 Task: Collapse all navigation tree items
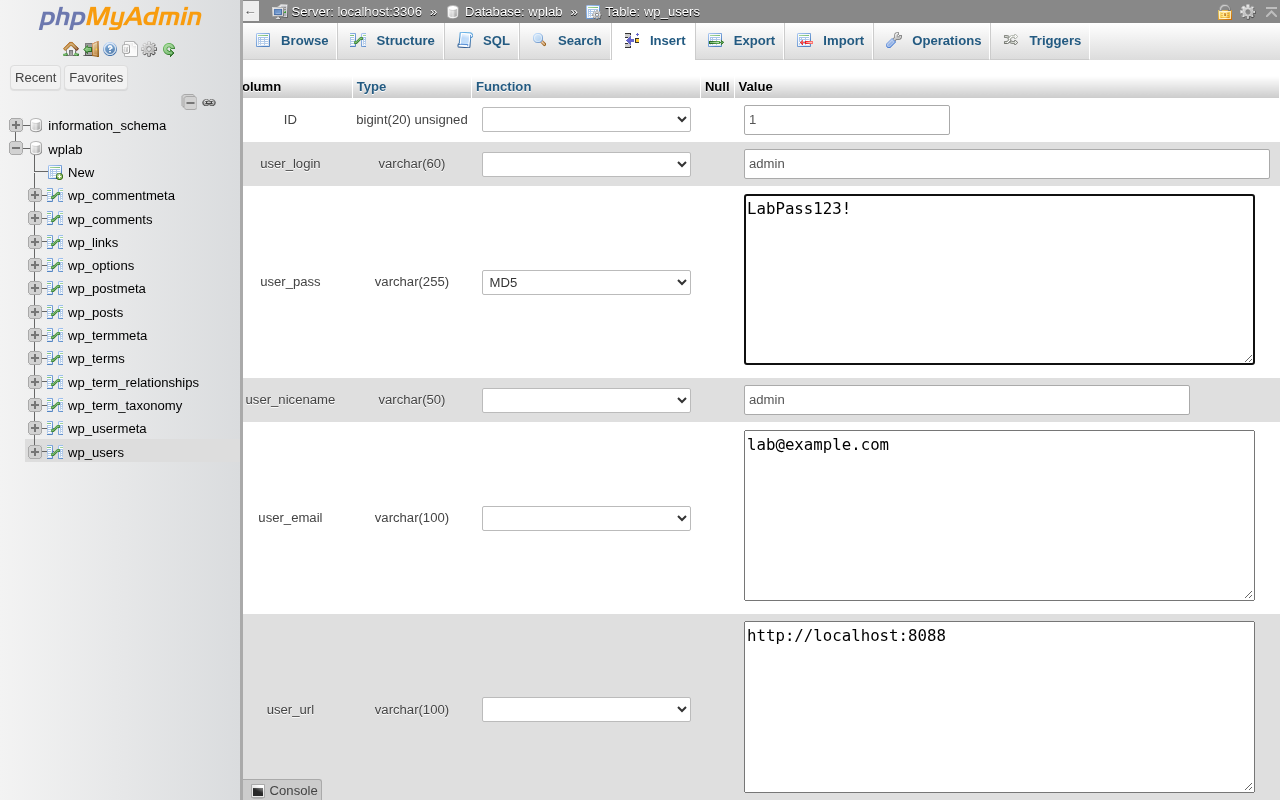click(189, 102)
